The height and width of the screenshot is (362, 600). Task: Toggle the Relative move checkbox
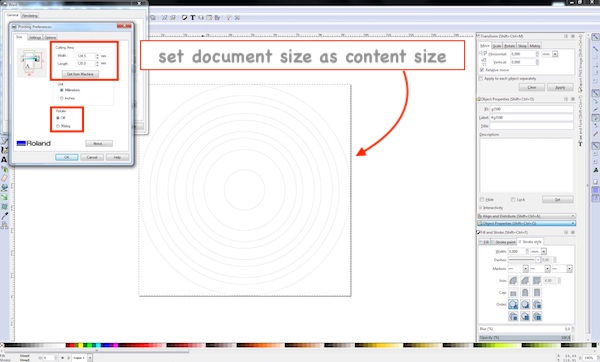coord(482,70)
